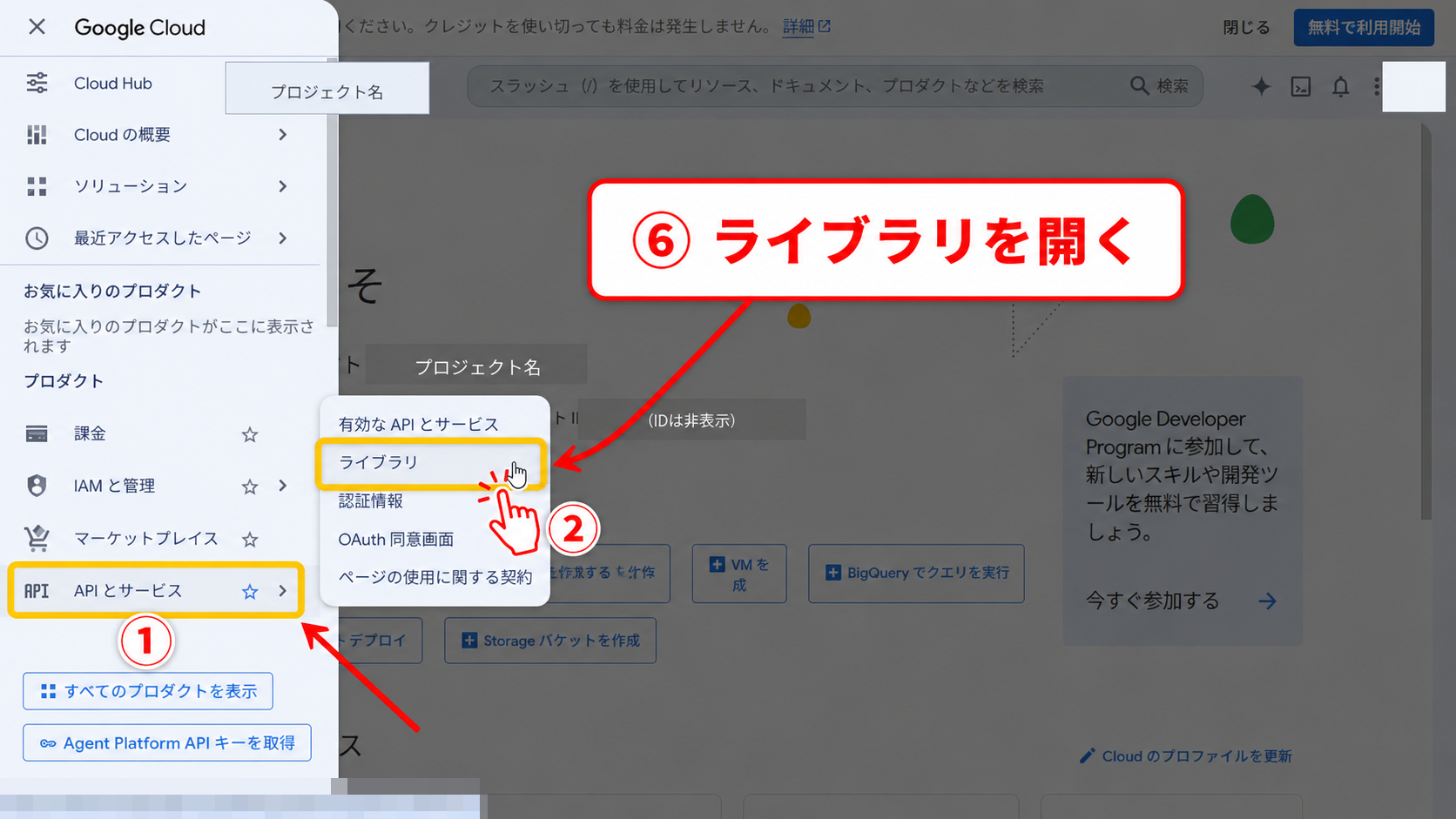Pin マーケットプレイス with its star
The image size is (1456, 819).
click(x=250, y=540)
